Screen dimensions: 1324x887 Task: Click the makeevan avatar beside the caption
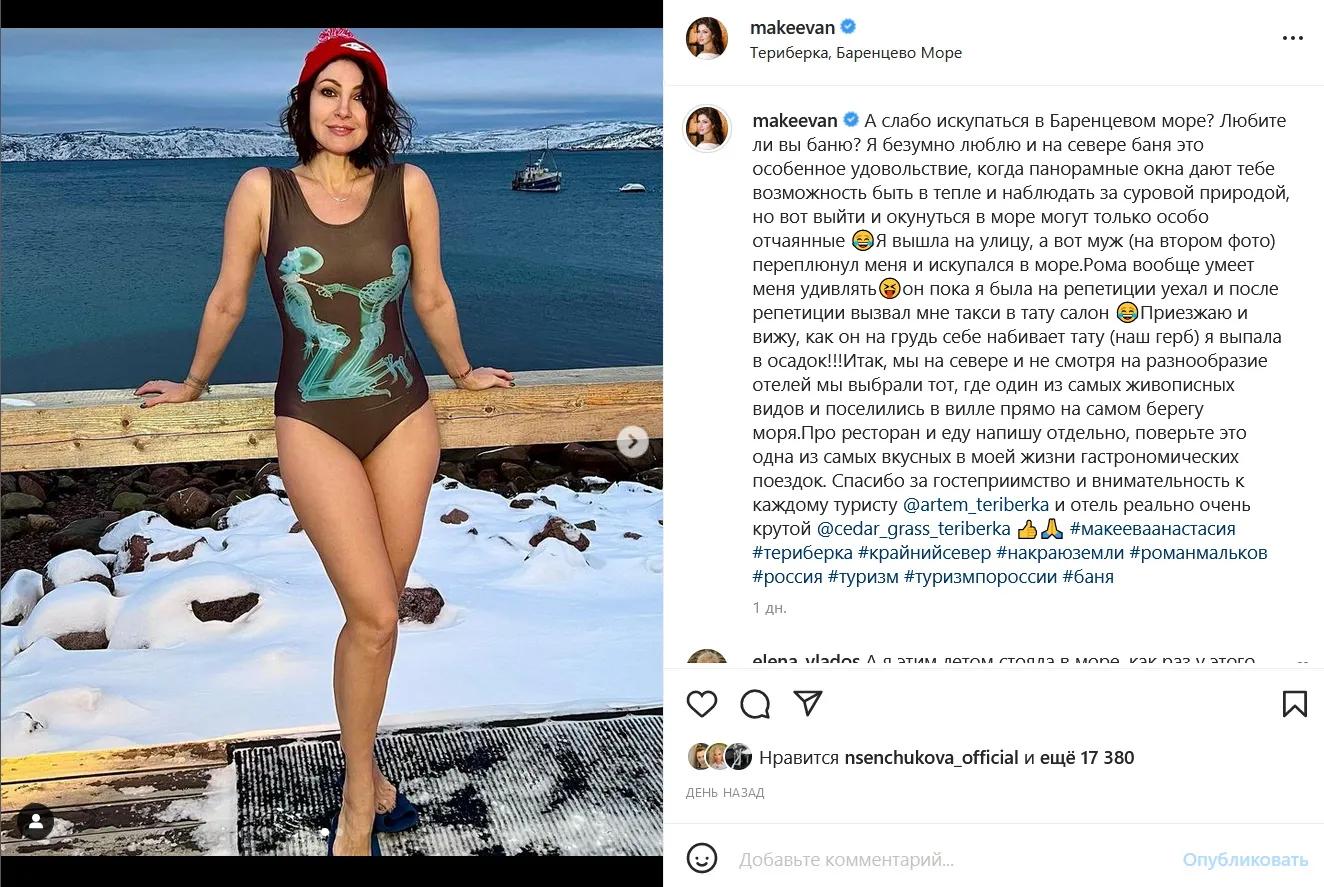[x=706, y=129]
